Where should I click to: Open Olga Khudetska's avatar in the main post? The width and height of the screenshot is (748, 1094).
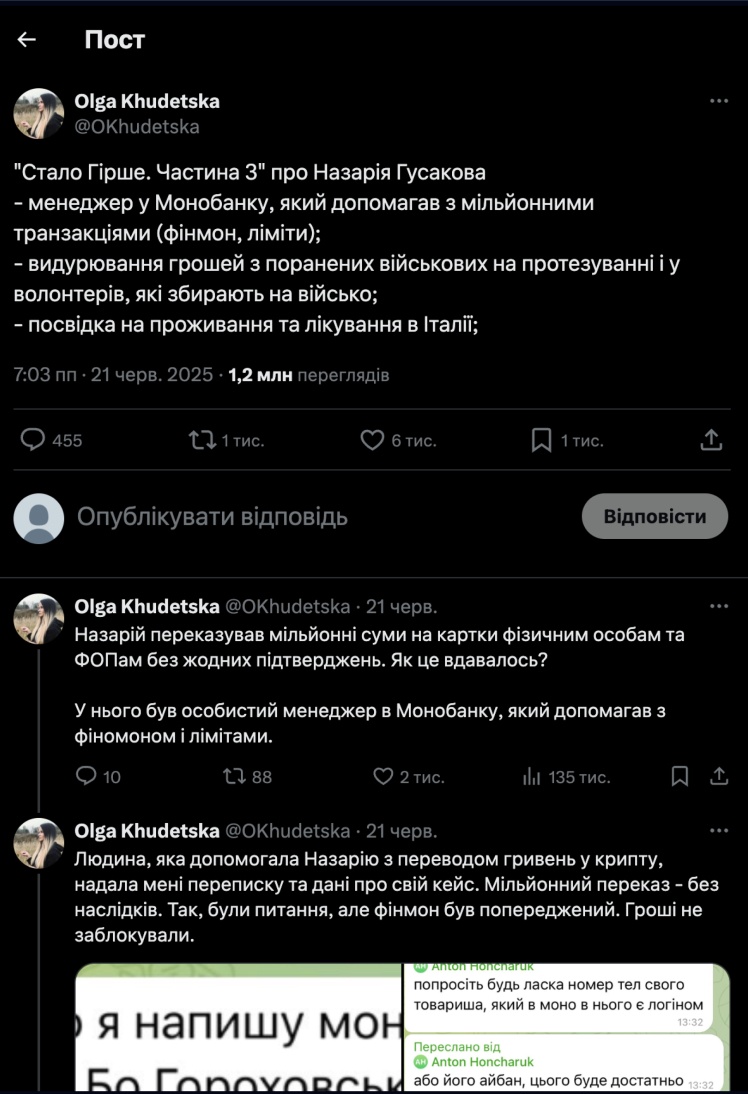pyautogui.click(x=39, y=113)
